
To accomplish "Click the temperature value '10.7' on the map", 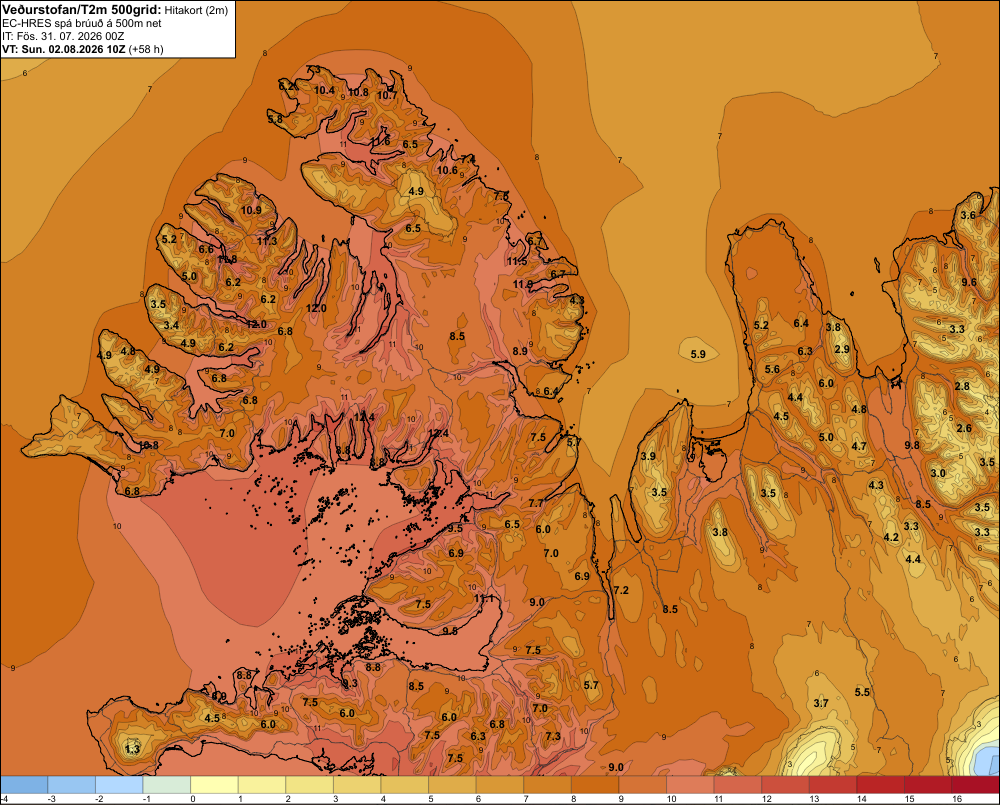I will click(387, 95).
